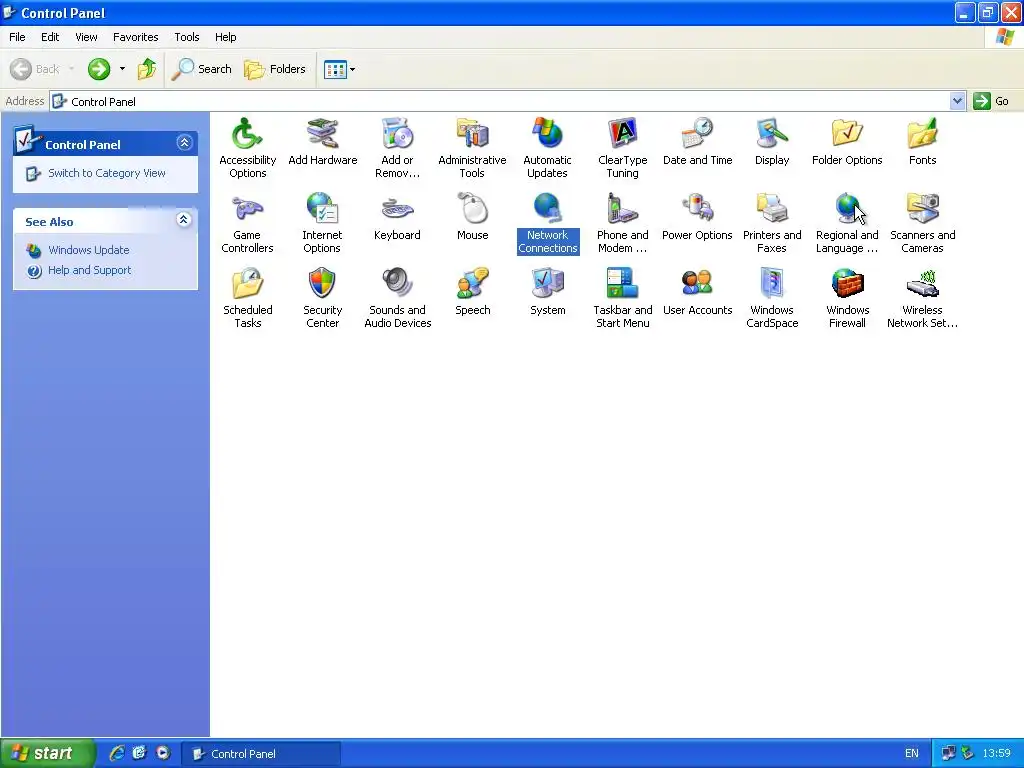Open the View menu

coord(86,37)
